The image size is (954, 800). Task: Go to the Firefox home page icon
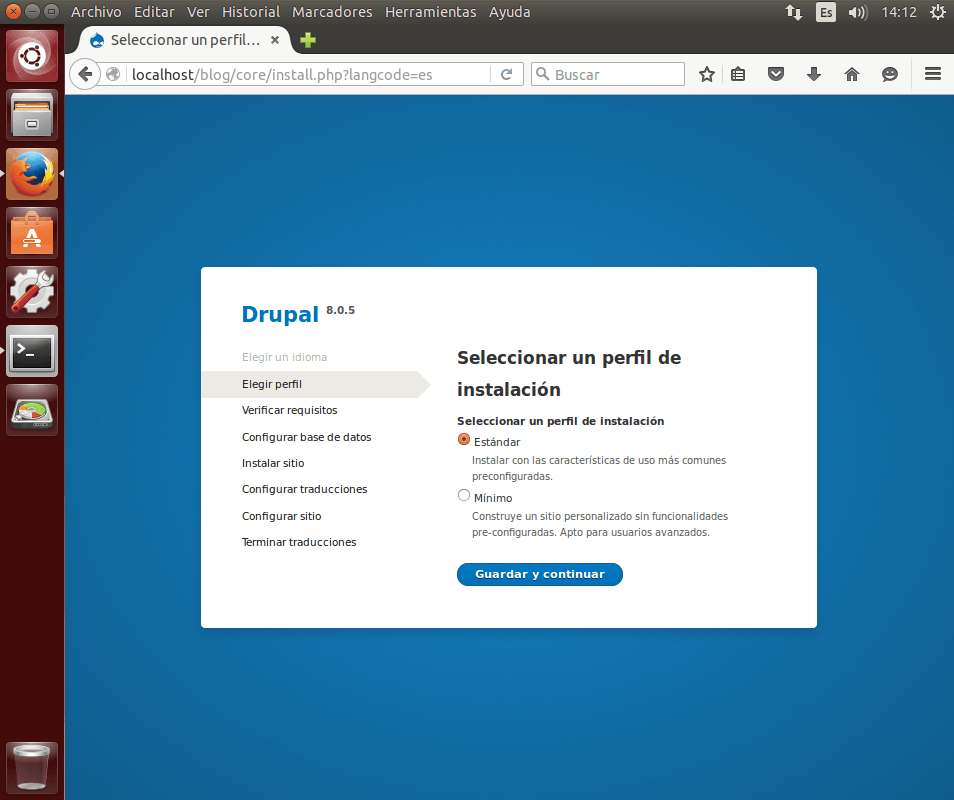[x=852, y=74]
